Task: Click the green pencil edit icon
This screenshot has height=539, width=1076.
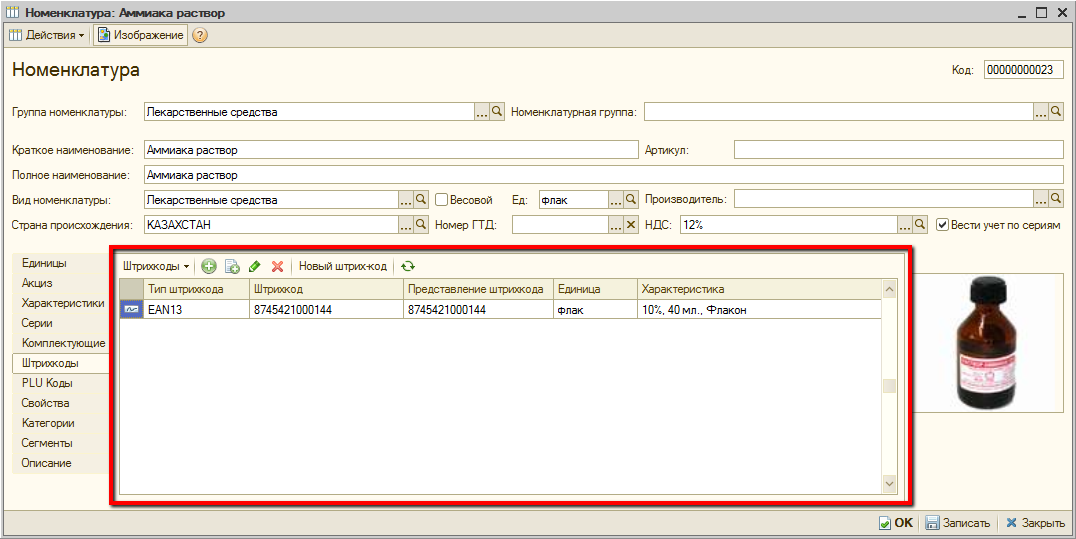Action: pos(255,267)
